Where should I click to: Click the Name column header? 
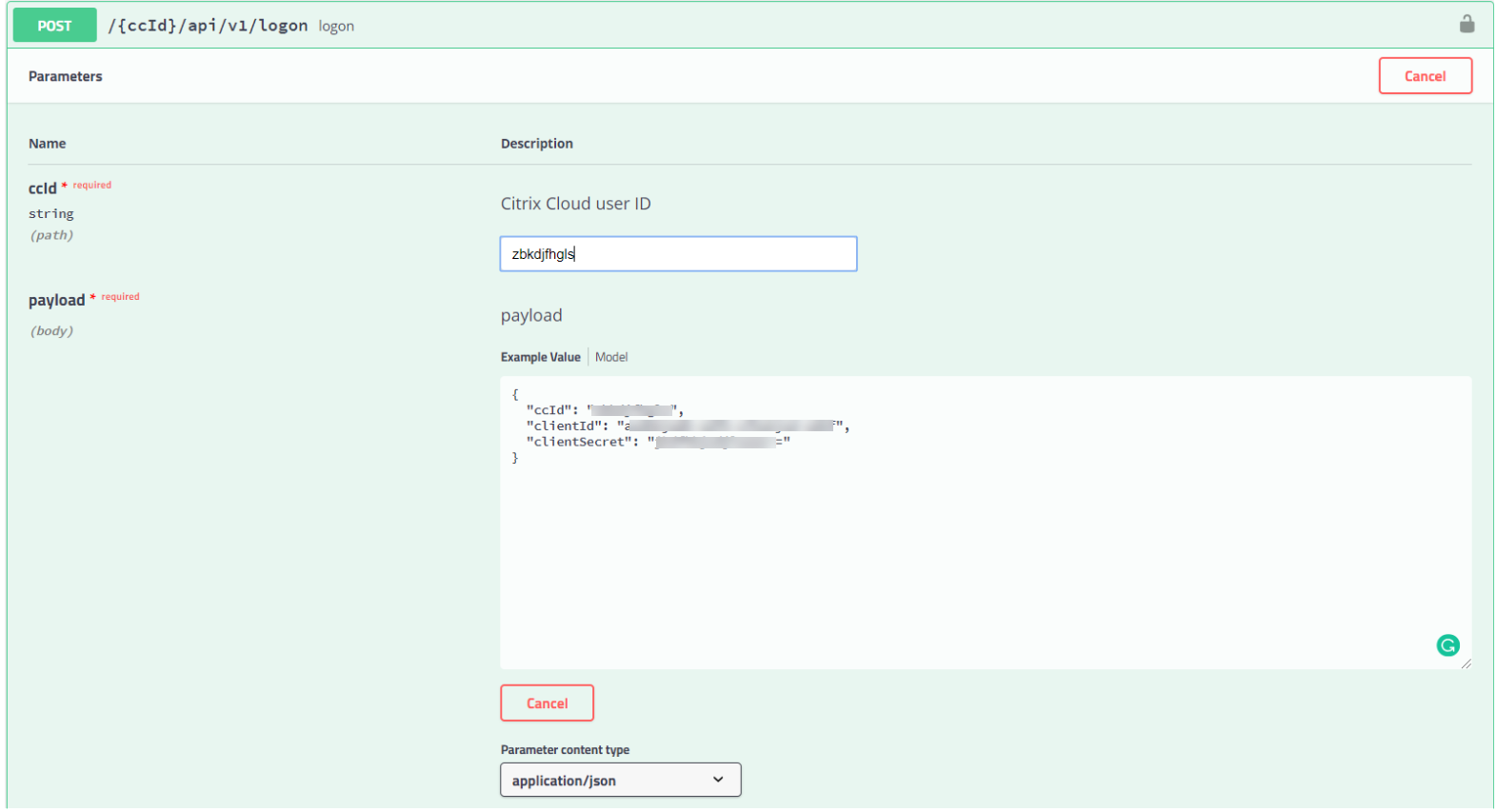click(47, 144)
